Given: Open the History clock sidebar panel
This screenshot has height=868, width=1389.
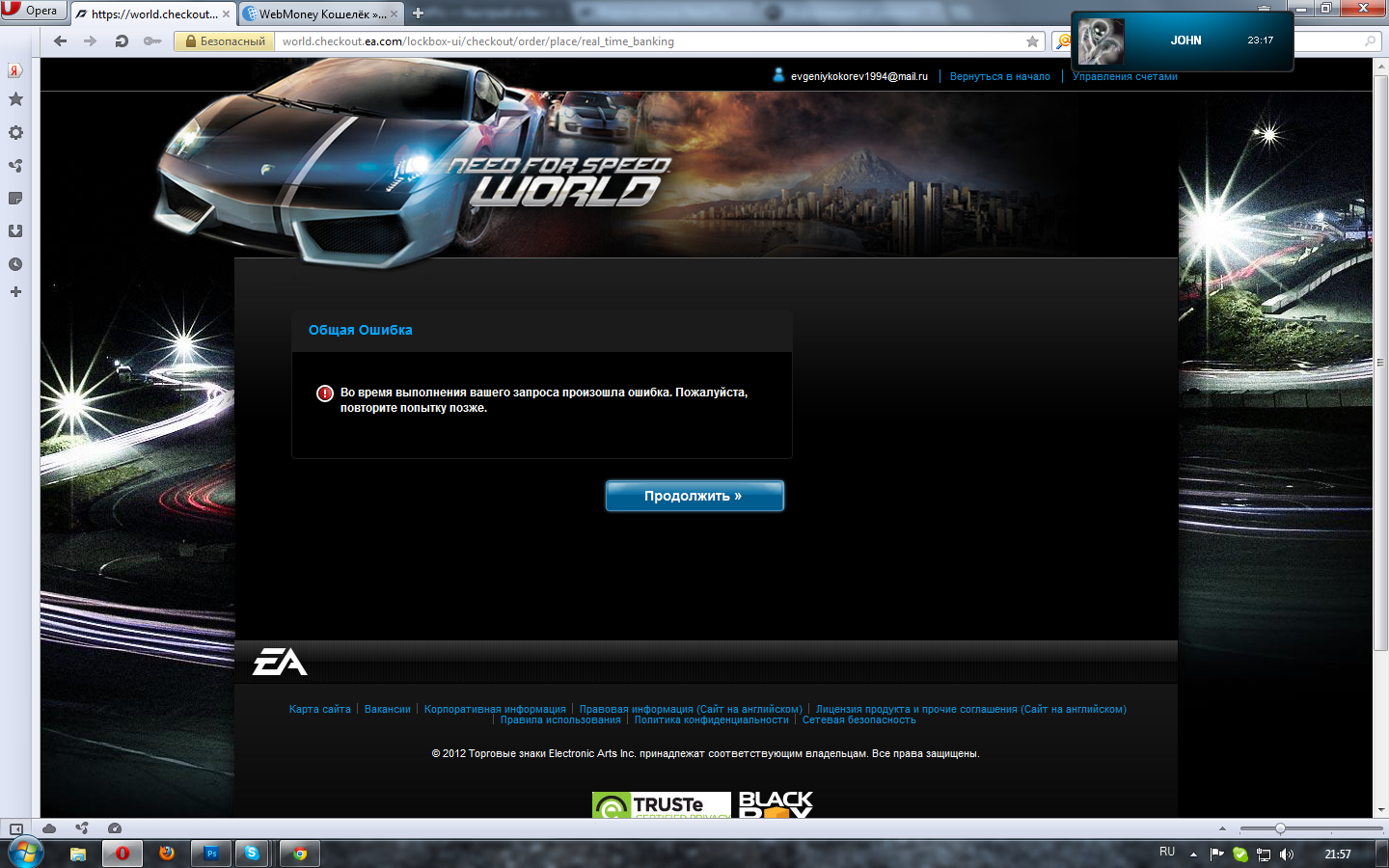Looking at the screenshot, I should pyautogui.click(x=15, y=264).
